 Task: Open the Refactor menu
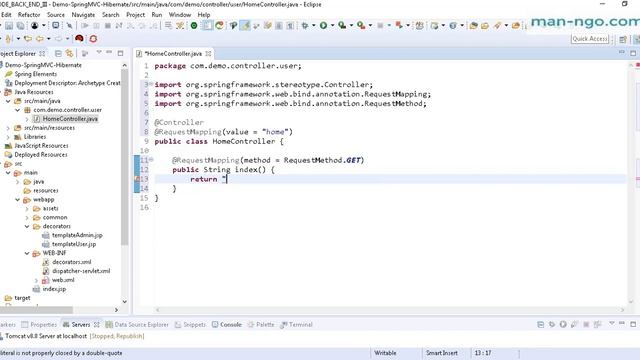pos(29,15)
